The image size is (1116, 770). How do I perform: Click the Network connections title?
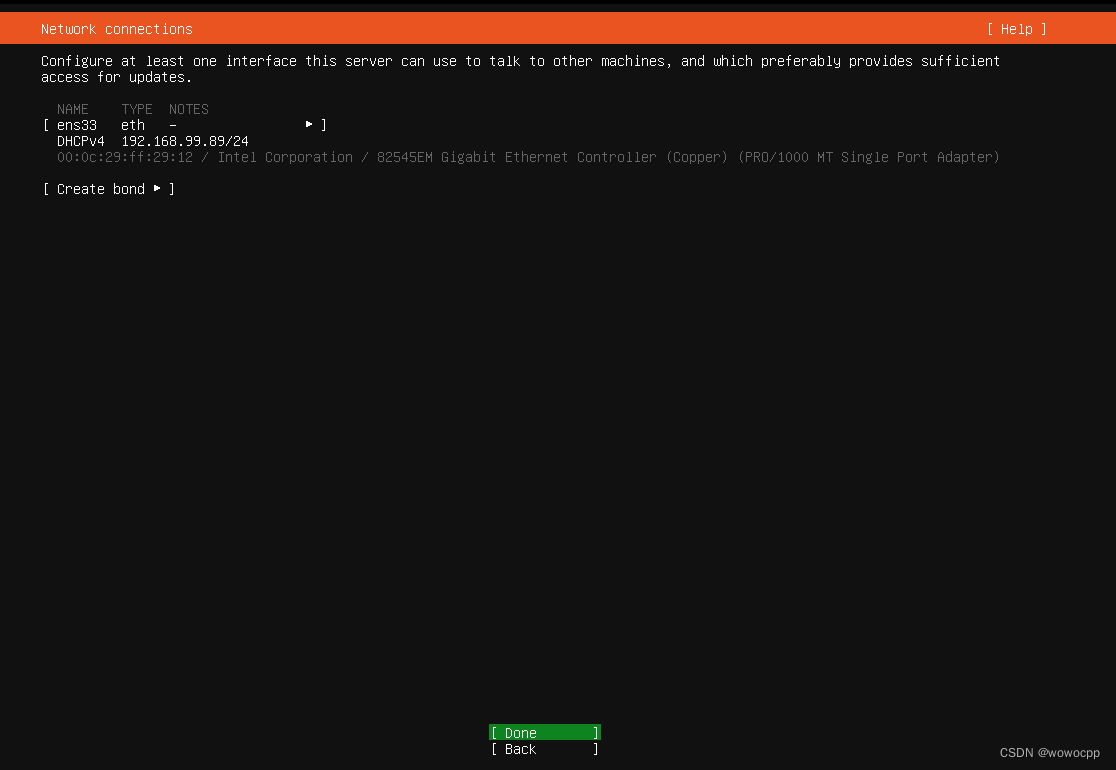(117, 29)
